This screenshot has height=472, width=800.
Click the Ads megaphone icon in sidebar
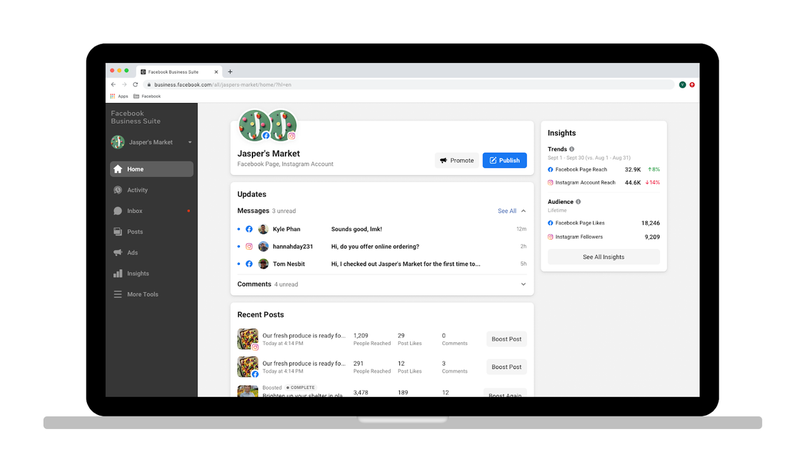118,253
